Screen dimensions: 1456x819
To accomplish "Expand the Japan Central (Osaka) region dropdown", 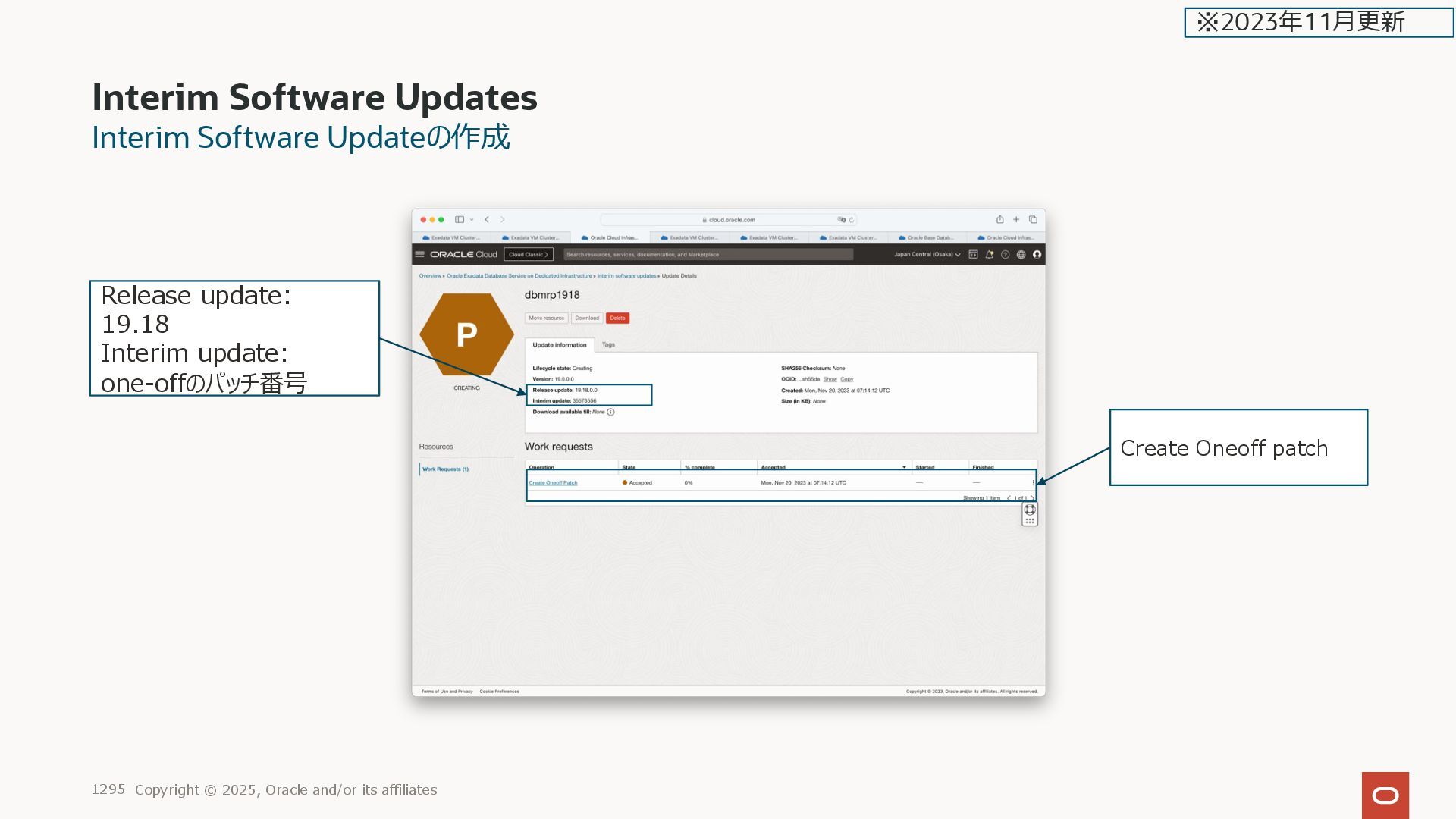I will pyautogui.click(x=927, y=255).
